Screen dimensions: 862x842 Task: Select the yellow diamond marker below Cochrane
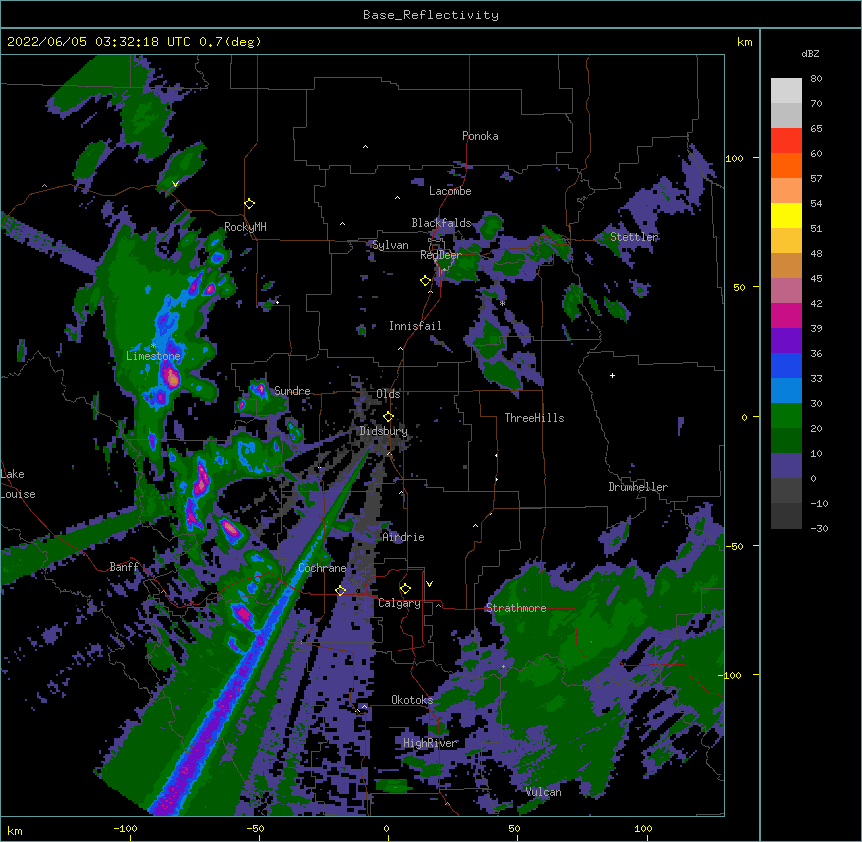[341, 591]
